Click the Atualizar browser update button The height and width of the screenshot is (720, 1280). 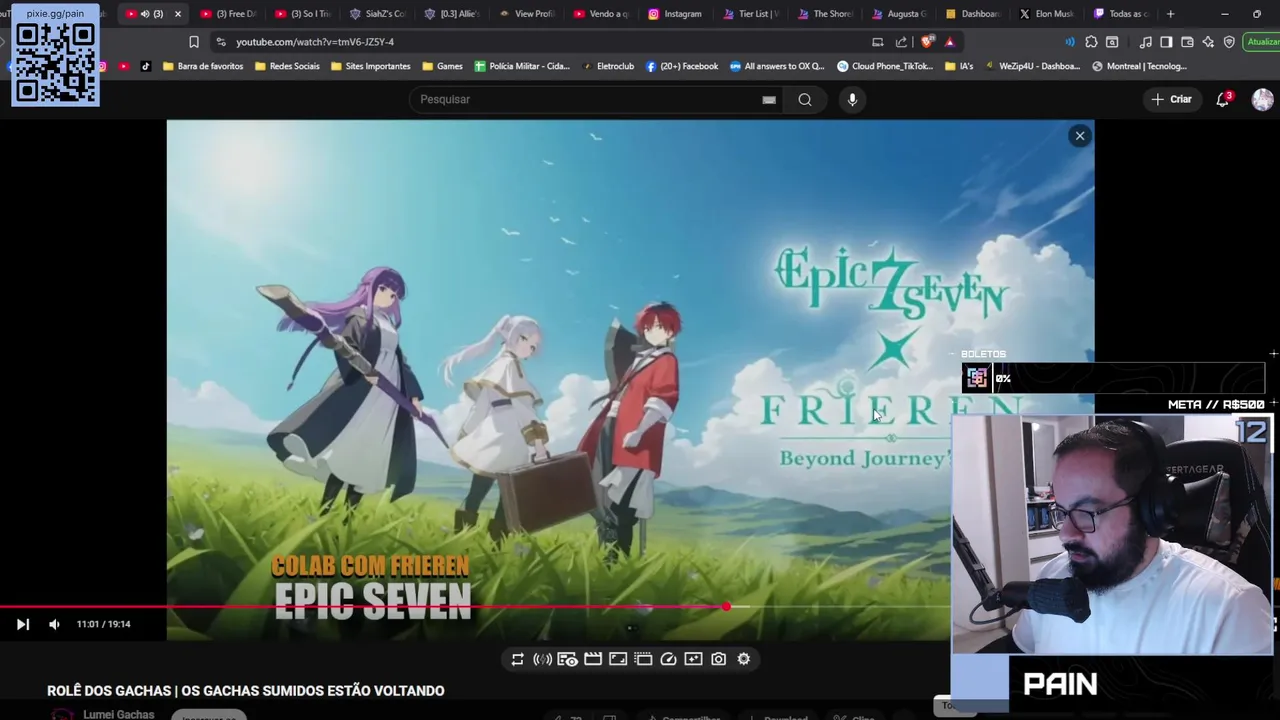[x=1262, y=42]
